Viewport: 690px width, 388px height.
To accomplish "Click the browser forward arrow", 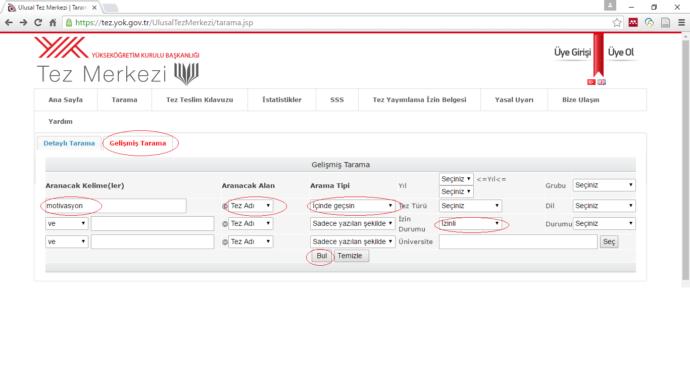I will (x=23, y=22).
